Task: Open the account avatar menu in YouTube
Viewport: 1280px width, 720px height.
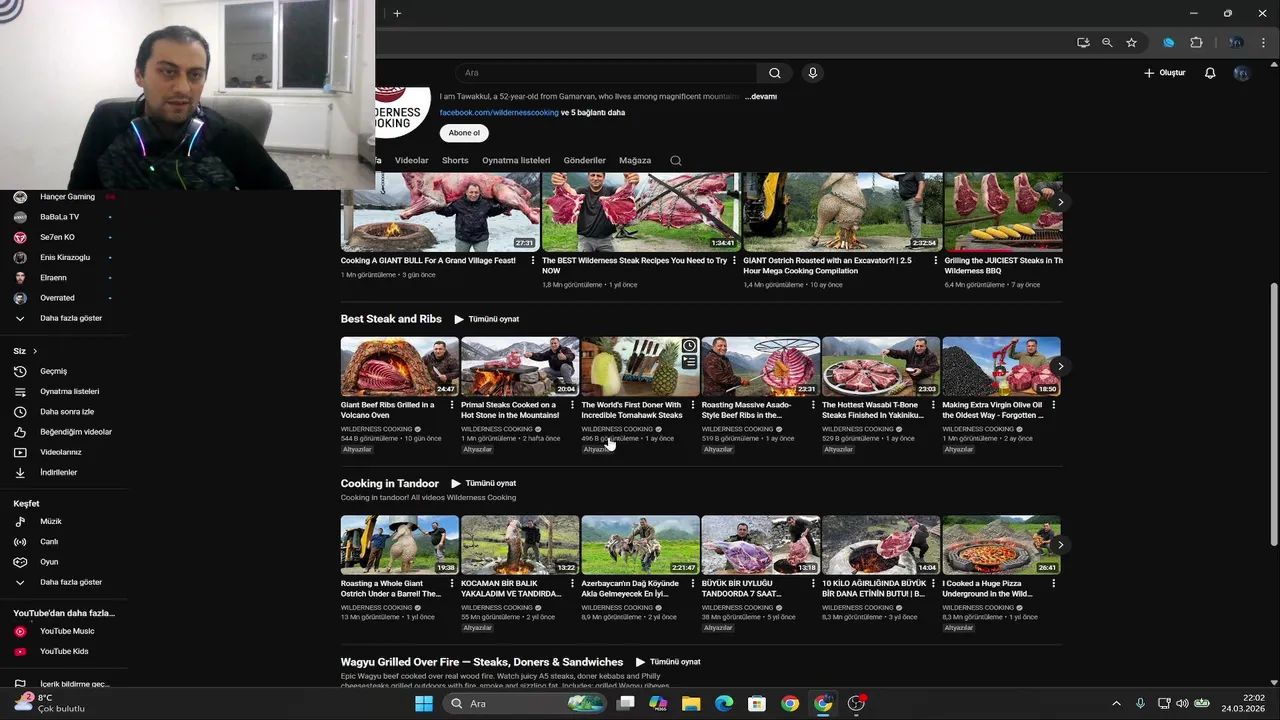Action: coord(1241,73)
